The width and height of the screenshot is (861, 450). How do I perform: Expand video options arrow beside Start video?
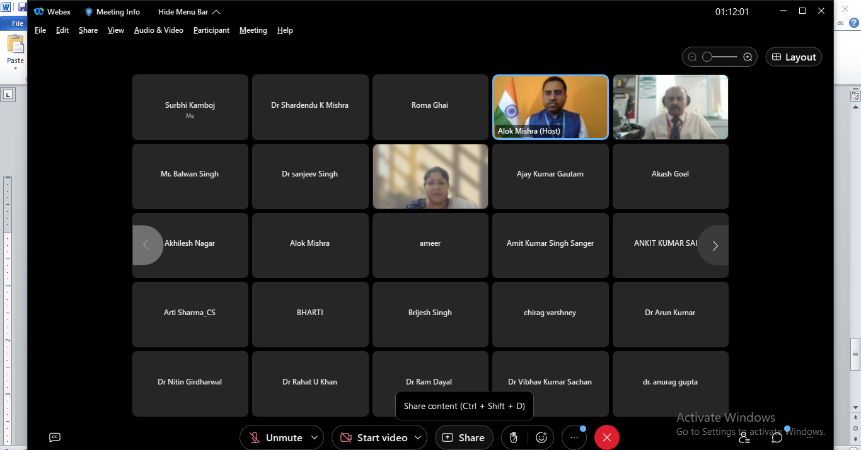(x=419, y=437)
